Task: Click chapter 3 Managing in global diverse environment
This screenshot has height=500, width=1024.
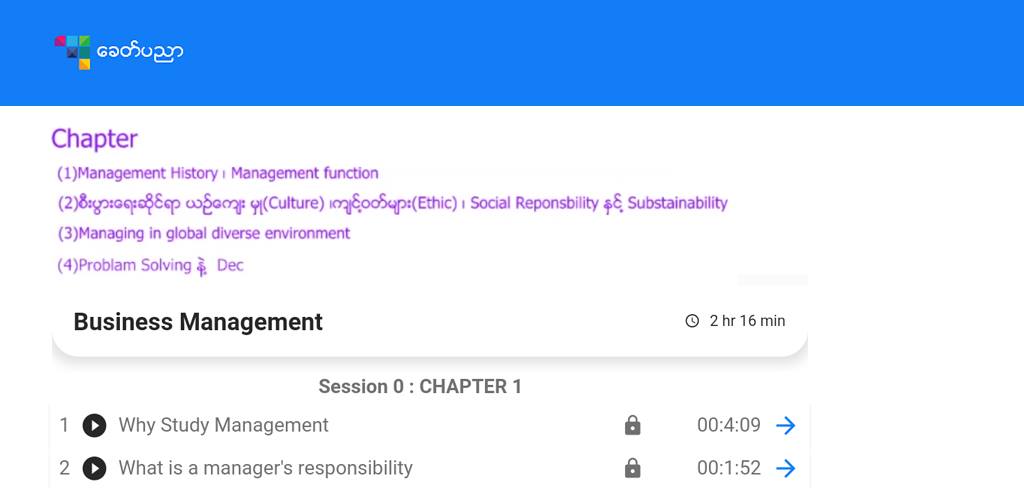Action: coord(203,233)
